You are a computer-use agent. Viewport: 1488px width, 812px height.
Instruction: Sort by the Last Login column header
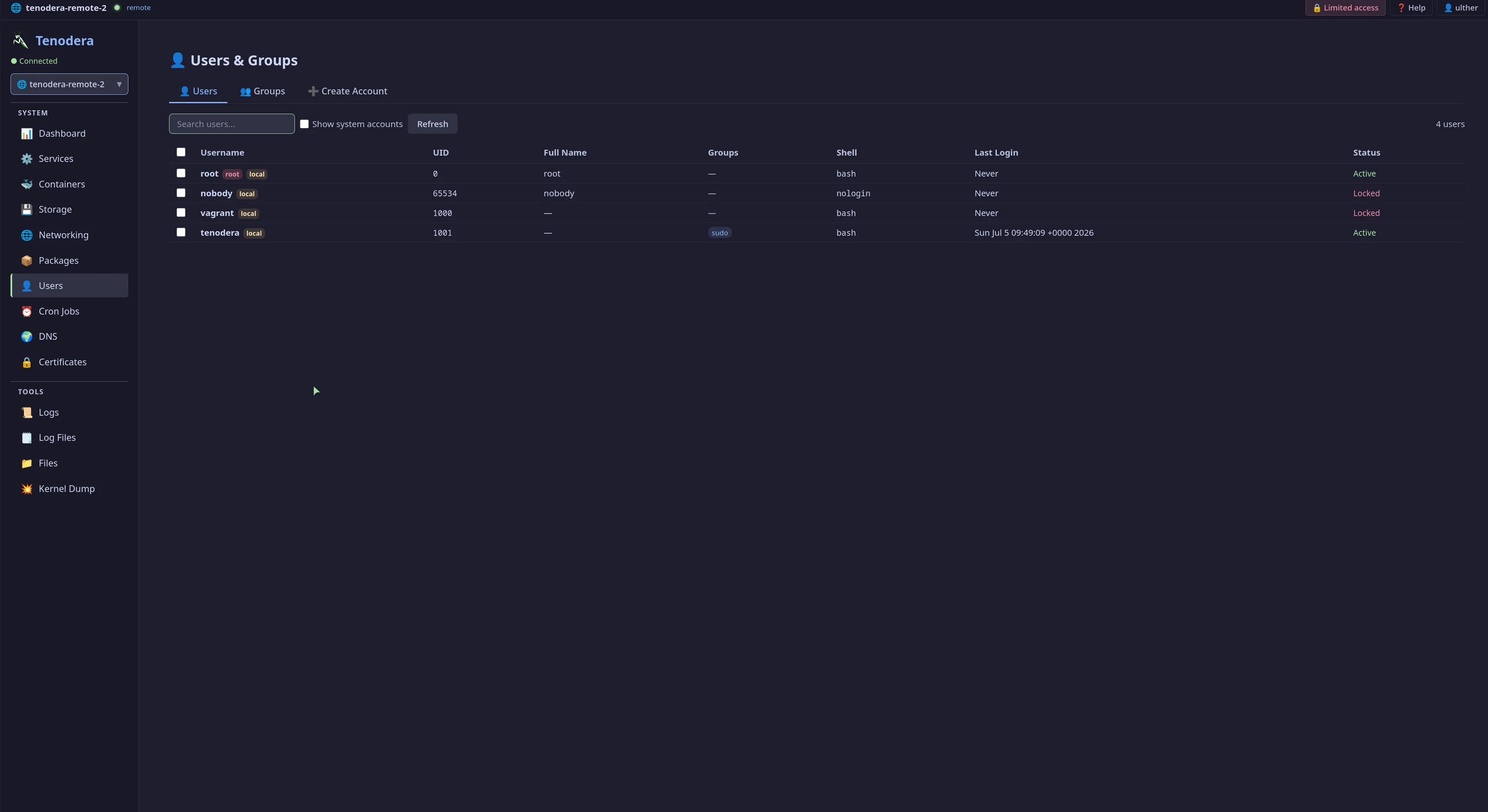996,153
